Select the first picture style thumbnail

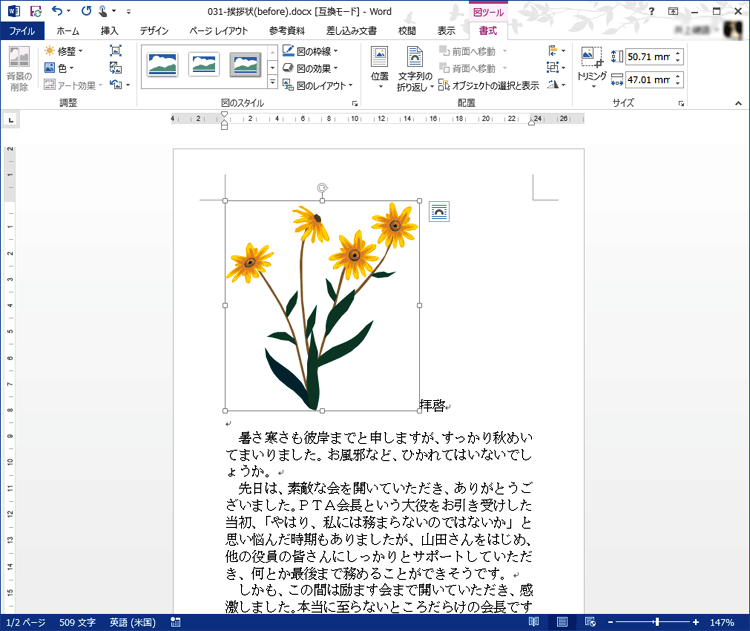(163, 65)
